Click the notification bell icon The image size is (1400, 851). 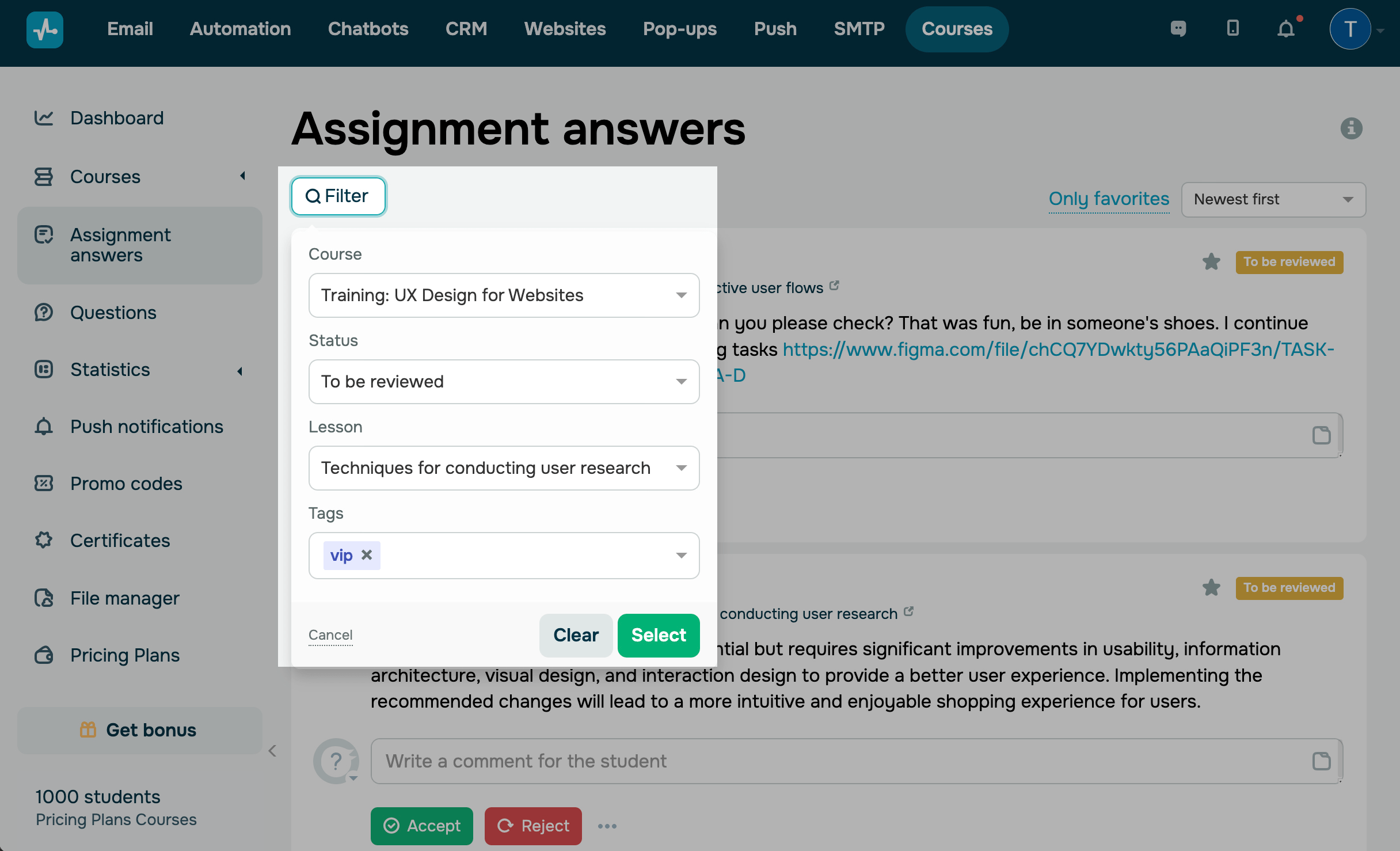coord(1285,29)
